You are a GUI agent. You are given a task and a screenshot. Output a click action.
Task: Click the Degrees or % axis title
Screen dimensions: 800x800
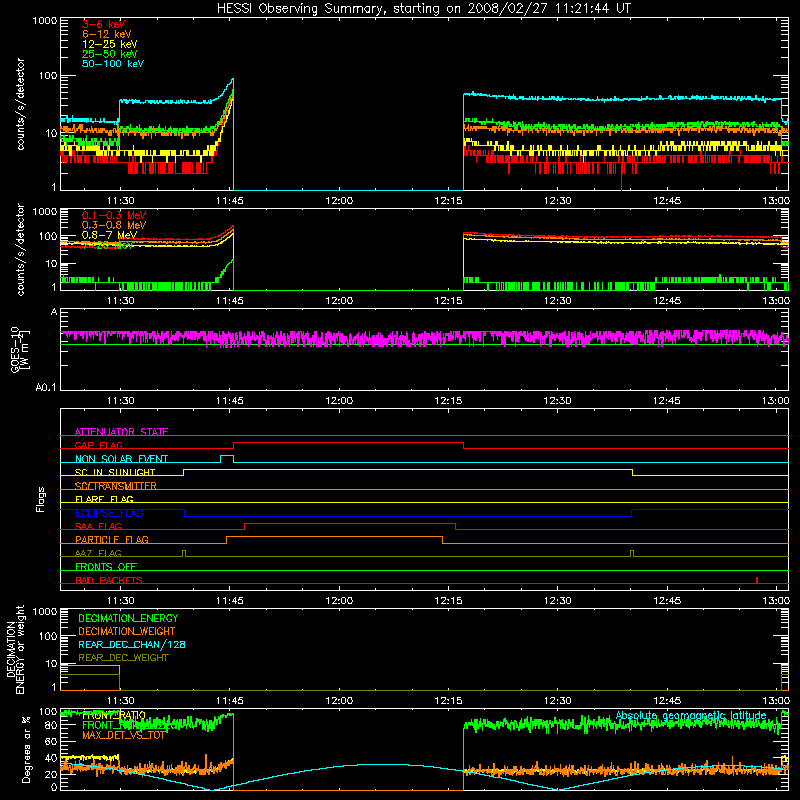point(26,749)
